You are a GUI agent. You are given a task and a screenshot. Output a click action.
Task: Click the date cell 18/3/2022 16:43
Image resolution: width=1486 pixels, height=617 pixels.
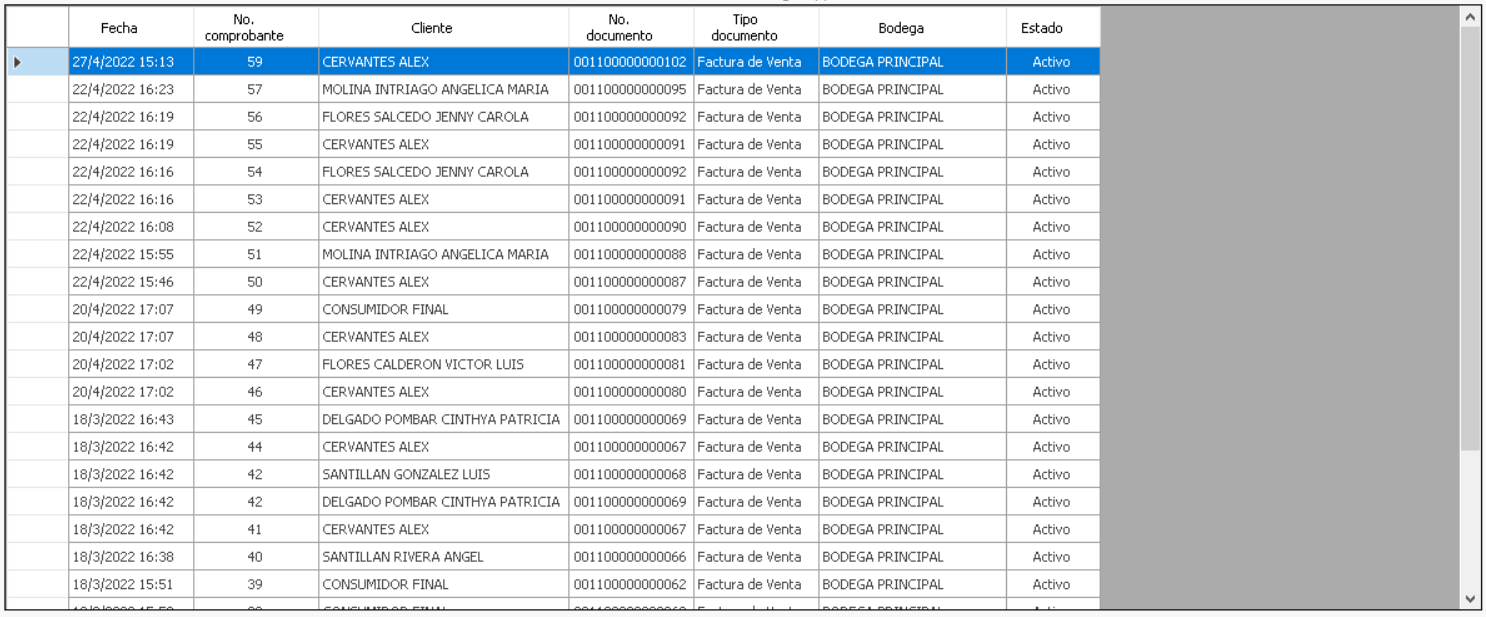pos(123,420)
